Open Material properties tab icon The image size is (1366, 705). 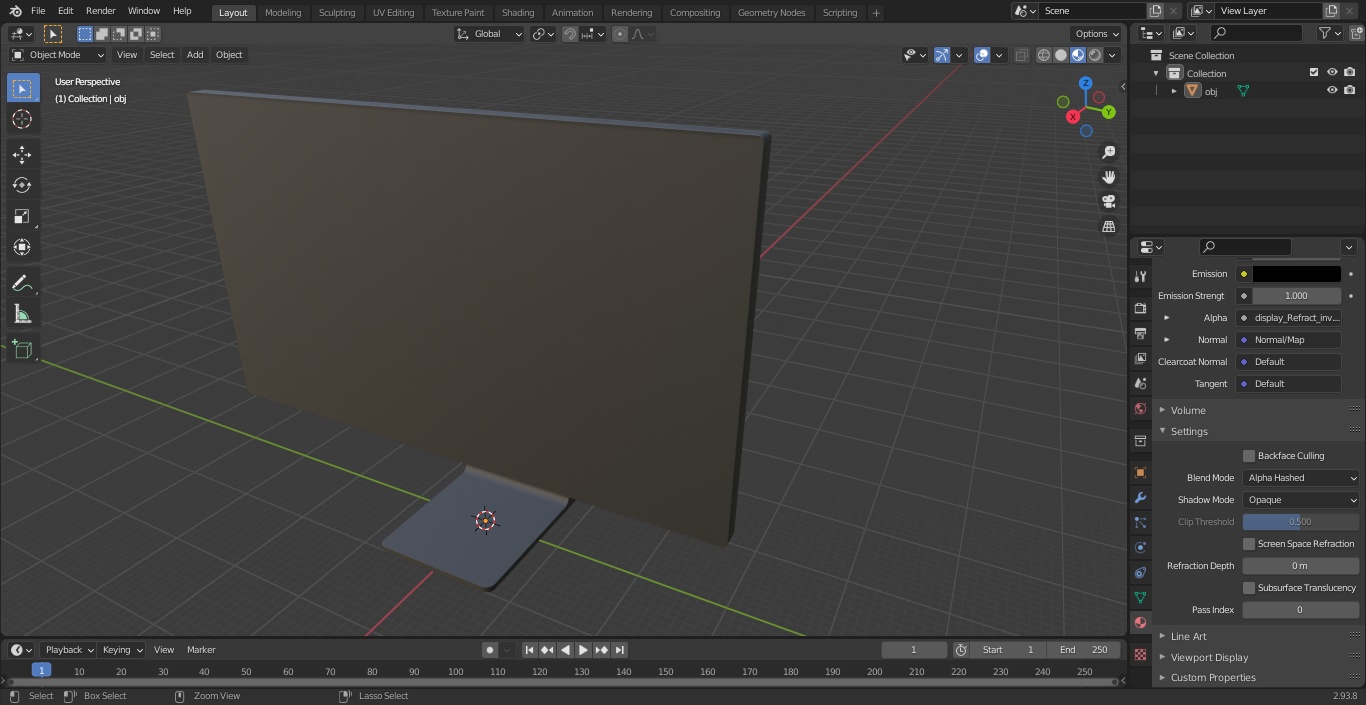tap(1140, 622)
